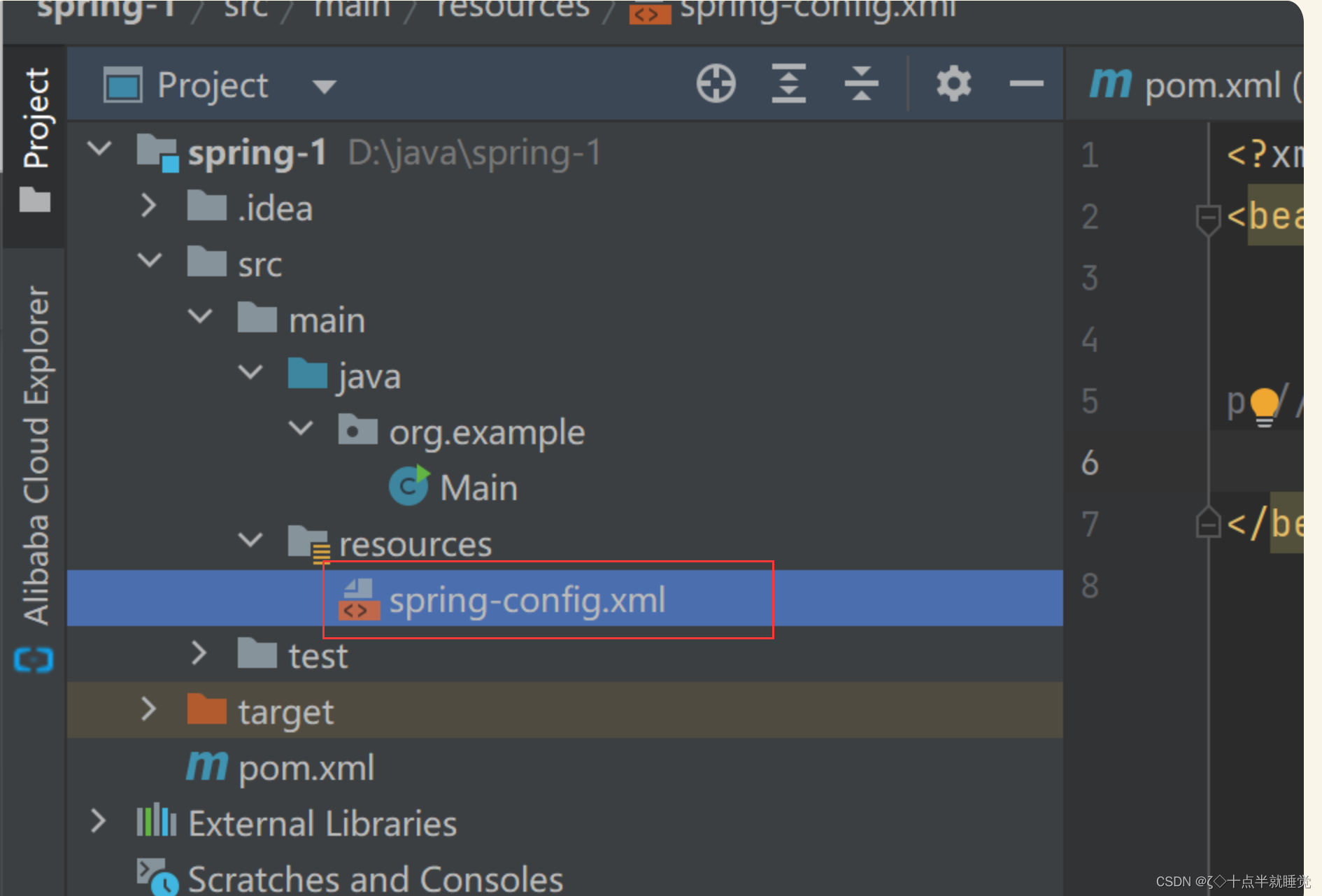Image resolution: width=1322 pixels, height=896 pixels.
Task: Click the main breadcrumb segment
Action: (353, 10)
